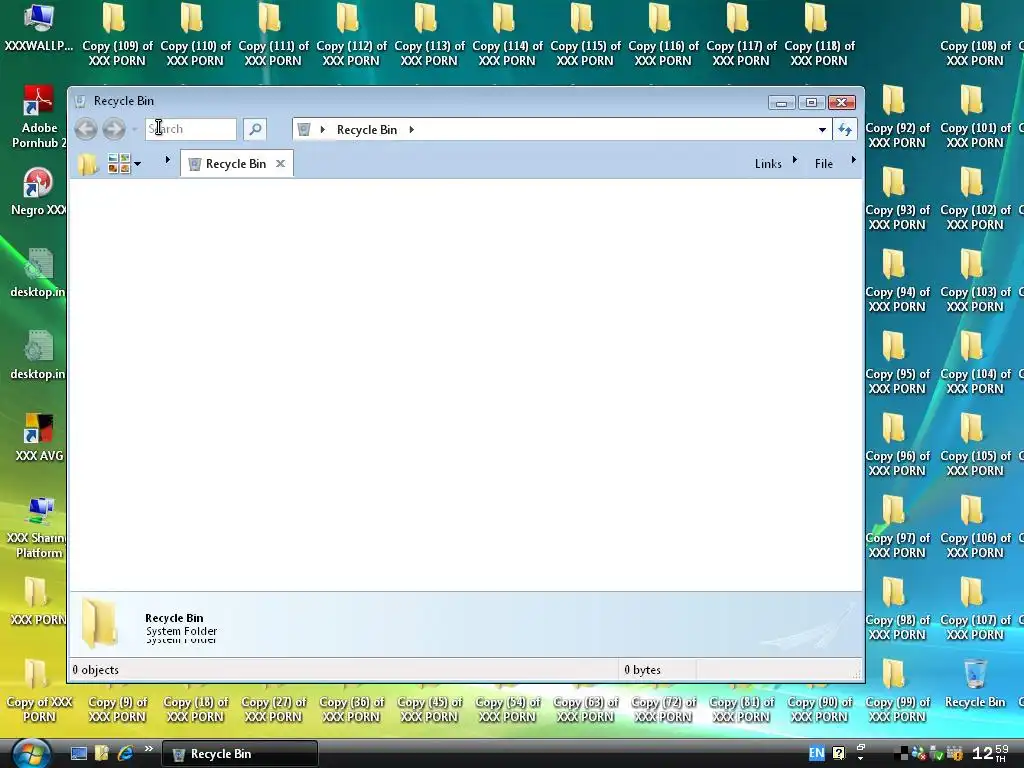
Task: Expand toolbar overflow arrow next to Views
Action: click(168, 159)
